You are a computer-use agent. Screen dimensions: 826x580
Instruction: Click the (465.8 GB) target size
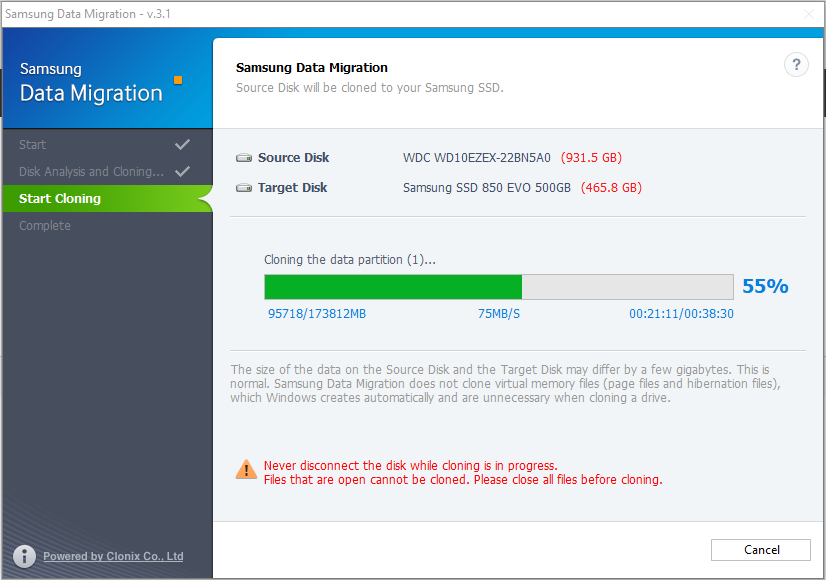tap(611, 188)
